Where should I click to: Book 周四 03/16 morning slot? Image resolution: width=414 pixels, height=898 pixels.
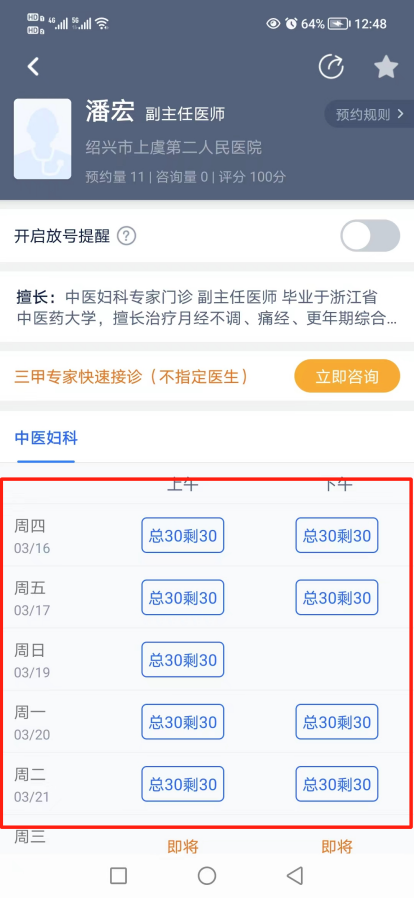click(x=183, y=535)
